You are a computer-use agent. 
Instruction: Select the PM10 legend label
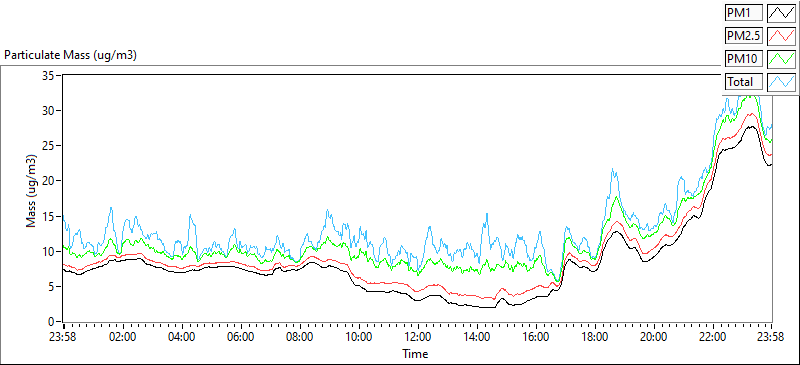coord(743,58)
